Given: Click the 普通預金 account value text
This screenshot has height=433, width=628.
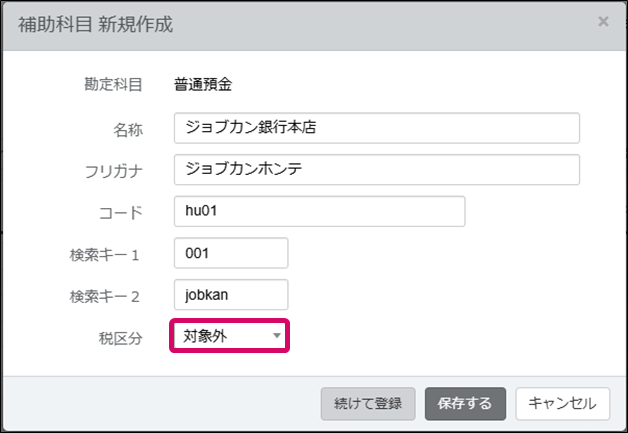Looking at the screenshot, I should pyautogui.click(x=203, y=84).
